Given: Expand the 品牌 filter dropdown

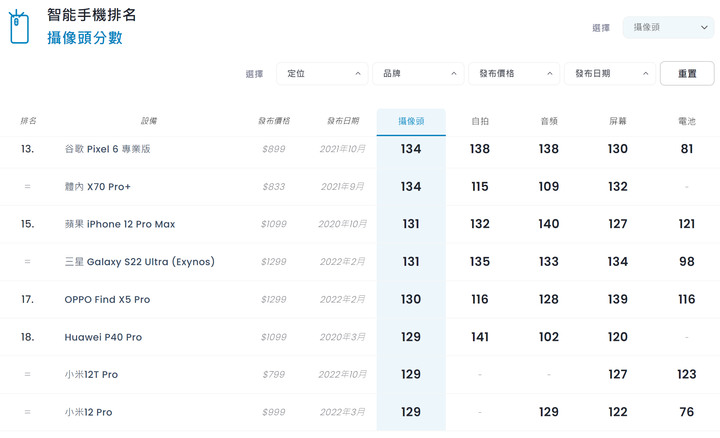Looking at the screenshot, I should coord(418,73).
